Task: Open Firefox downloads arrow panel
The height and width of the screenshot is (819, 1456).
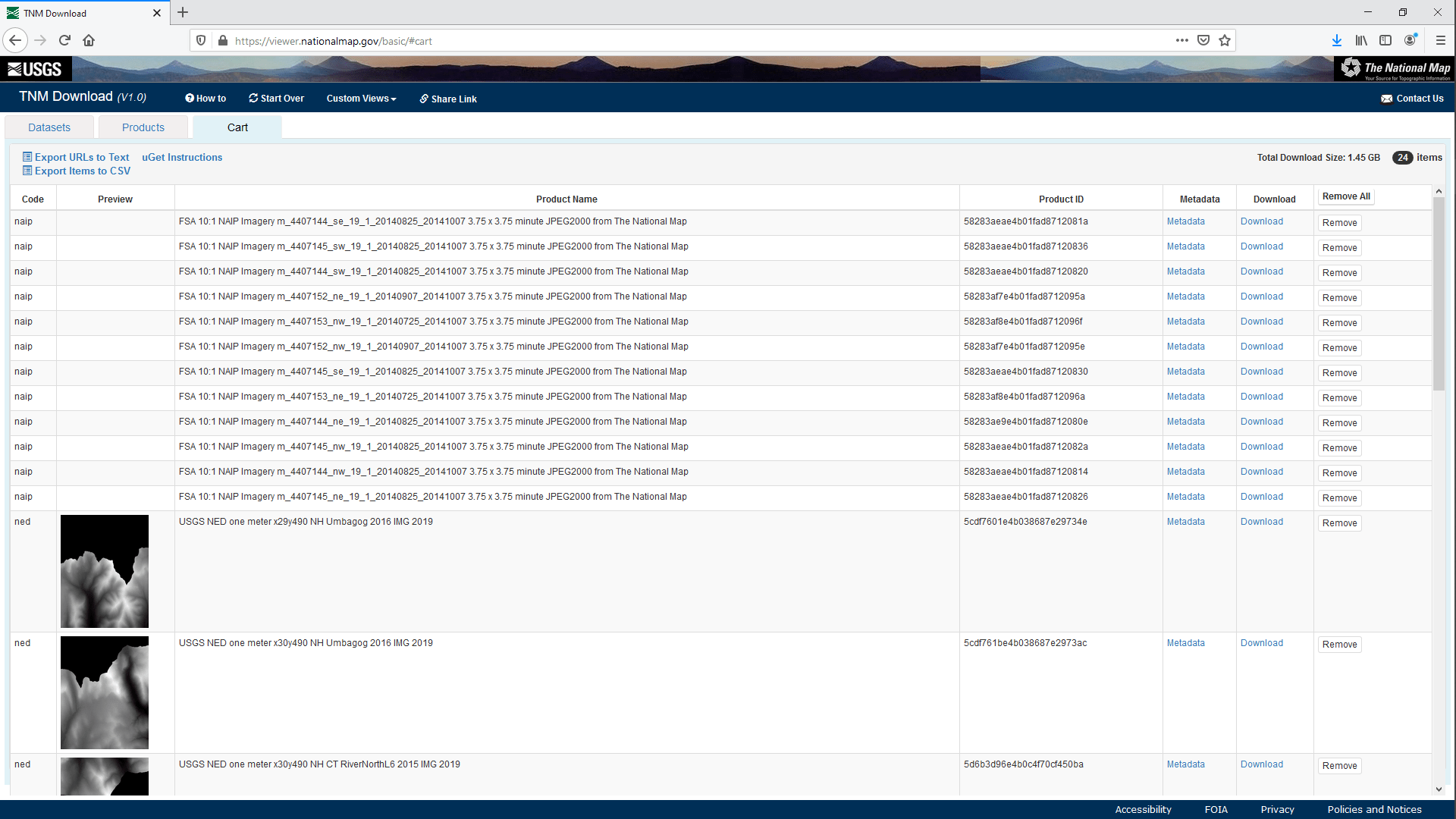Action: pos(1337,41)
